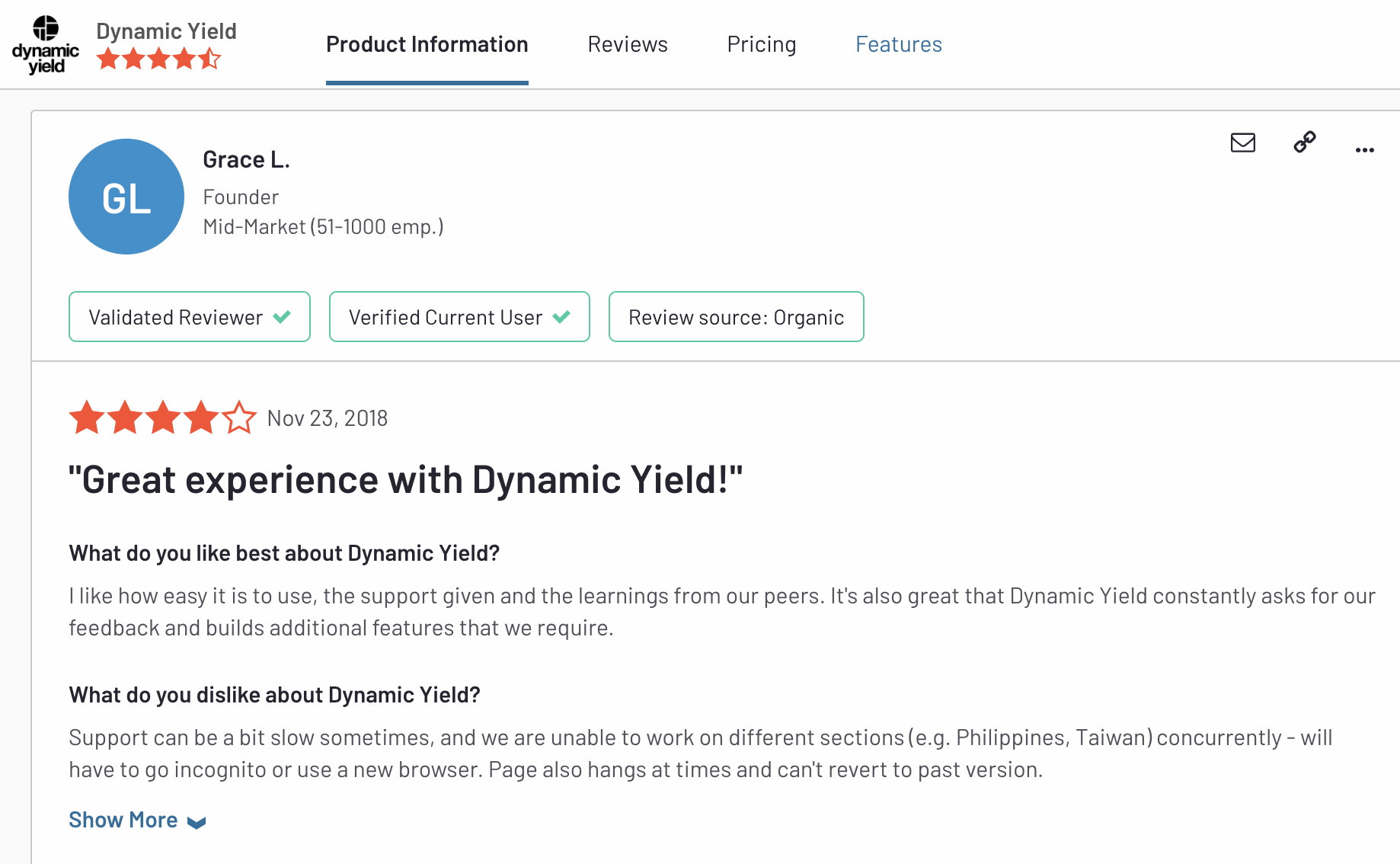
Task: Open review title "Great experience with Dynamic Yield!"
Action: point(405,480)
